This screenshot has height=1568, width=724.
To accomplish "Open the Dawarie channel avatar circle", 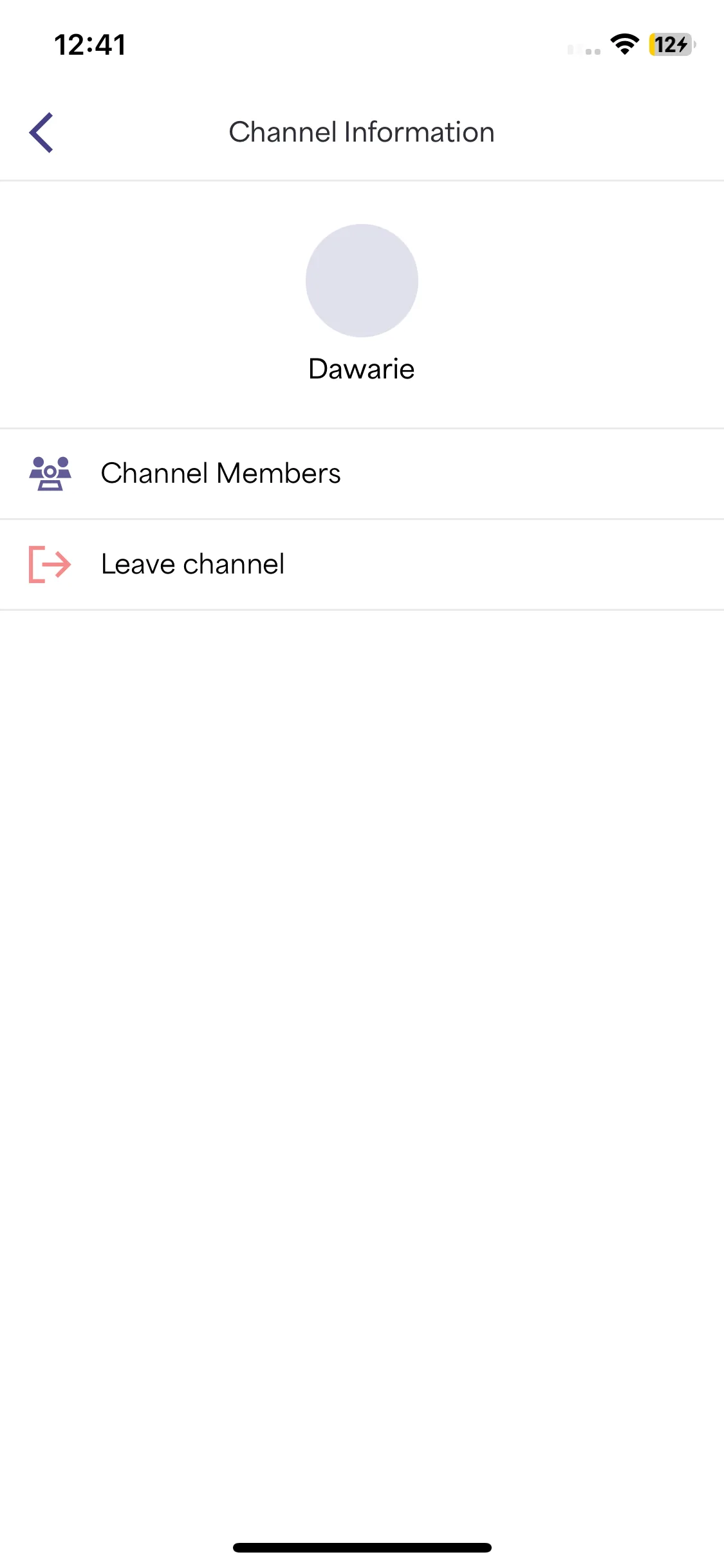I will 362,281.
